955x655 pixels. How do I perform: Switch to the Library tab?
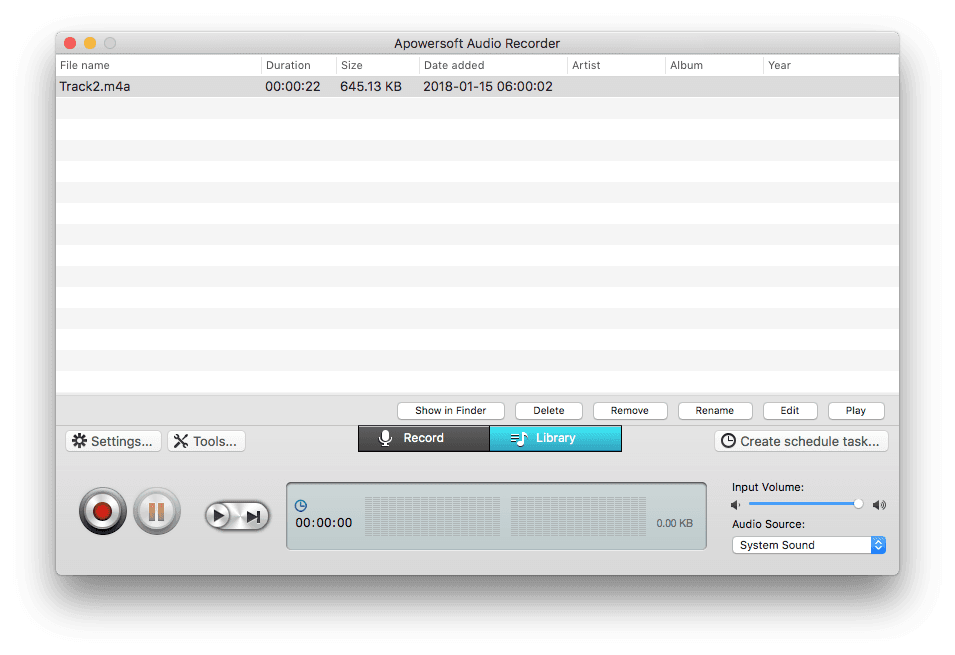(x=555, y=438)
